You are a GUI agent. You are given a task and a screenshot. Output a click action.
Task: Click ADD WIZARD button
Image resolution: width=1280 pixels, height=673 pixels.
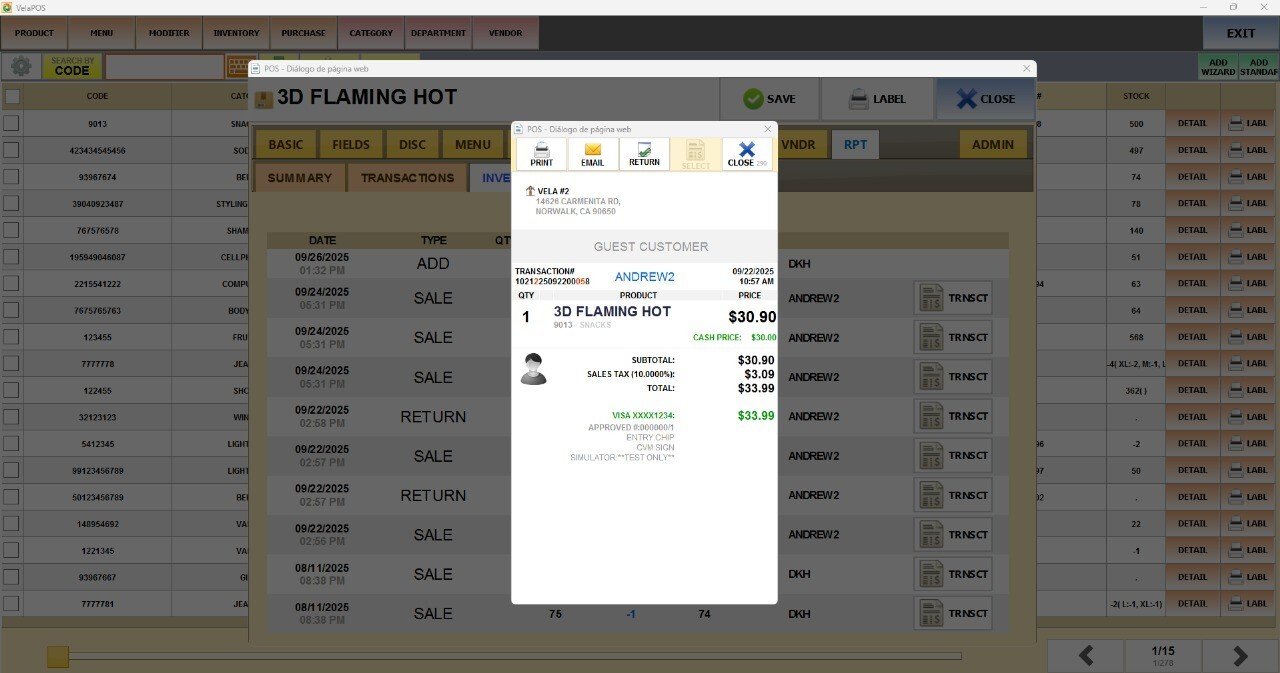coord(1217,67)
